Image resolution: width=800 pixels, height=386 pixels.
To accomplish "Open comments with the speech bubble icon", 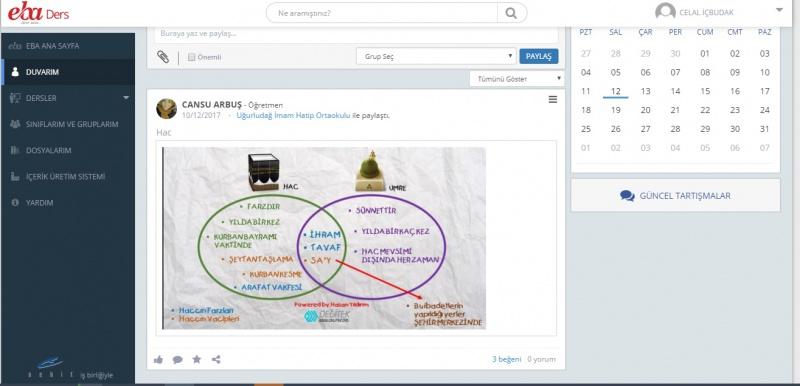I will tap(178, 359).
